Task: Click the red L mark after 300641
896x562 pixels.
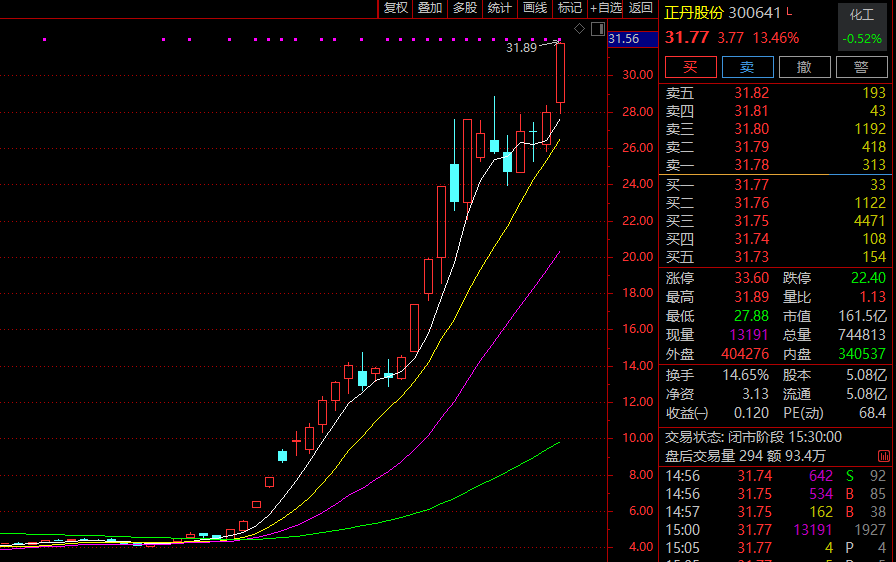Action: tap(790, 11)
